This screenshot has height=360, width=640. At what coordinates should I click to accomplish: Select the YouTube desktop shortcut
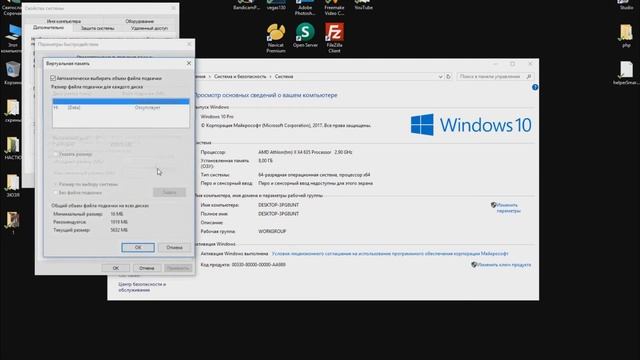[x=363, y=5]
